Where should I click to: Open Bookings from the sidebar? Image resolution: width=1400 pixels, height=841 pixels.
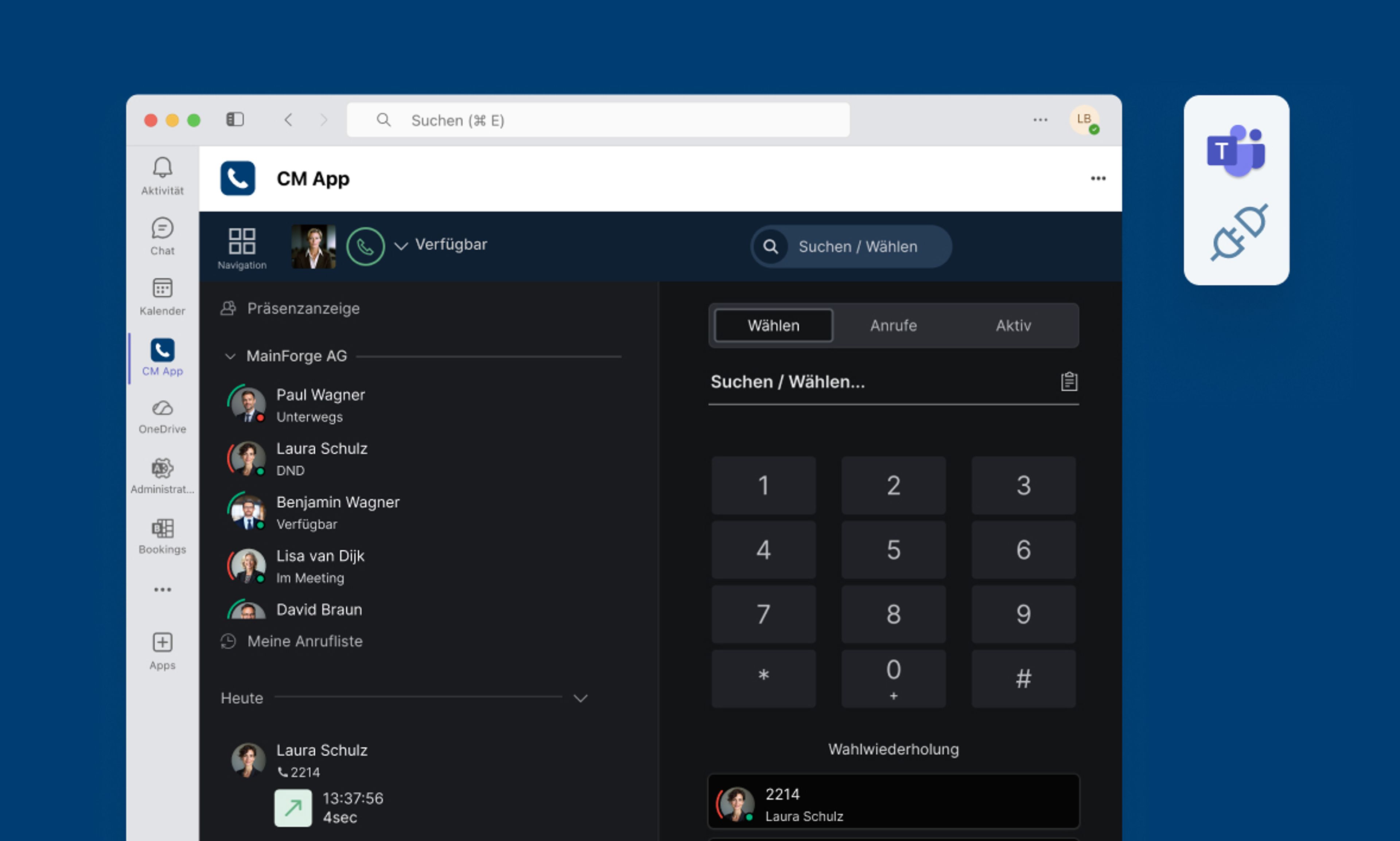(162, 536)
